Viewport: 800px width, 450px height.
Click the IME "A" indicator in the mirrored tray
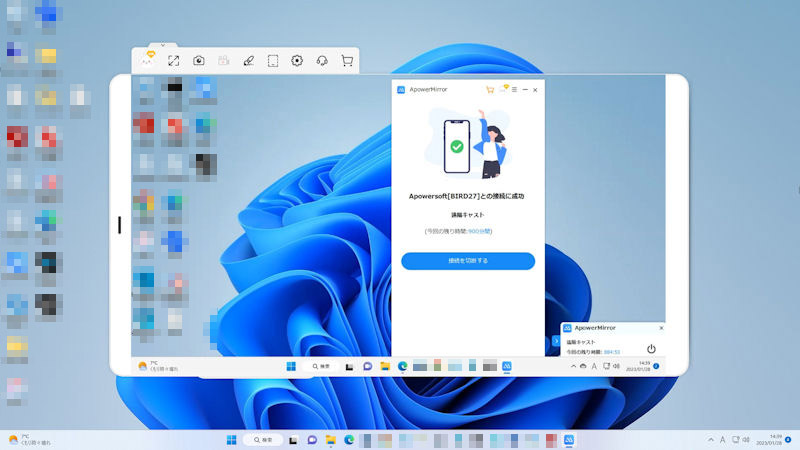pyautogui.click(x=594, y=366)
